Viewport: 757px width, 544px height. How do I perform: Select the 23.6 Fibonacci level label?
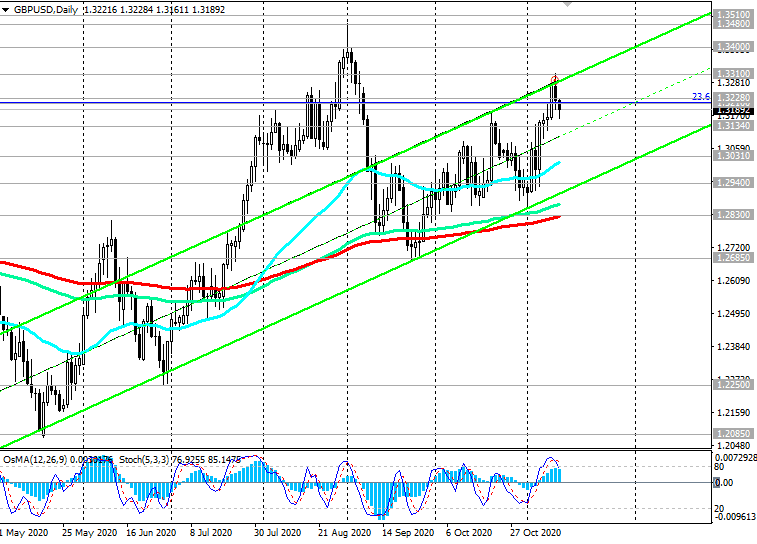click(701, 97)
